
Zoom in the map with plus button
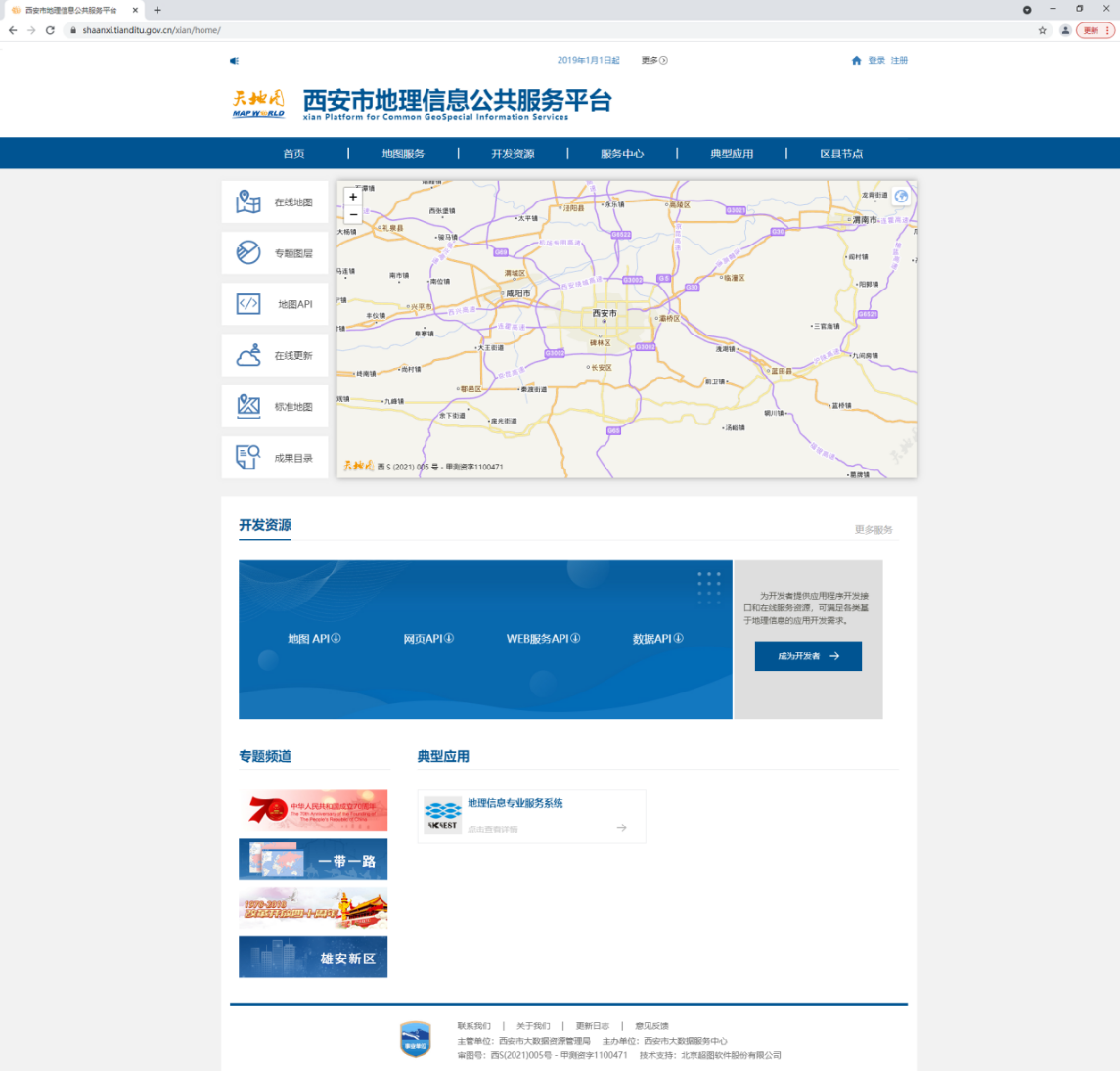pos(353,197)
